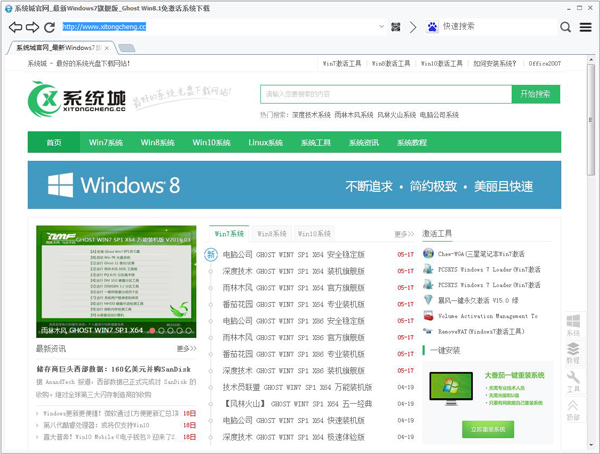Open the 系统教程 navigation menu item

point(412,142)
